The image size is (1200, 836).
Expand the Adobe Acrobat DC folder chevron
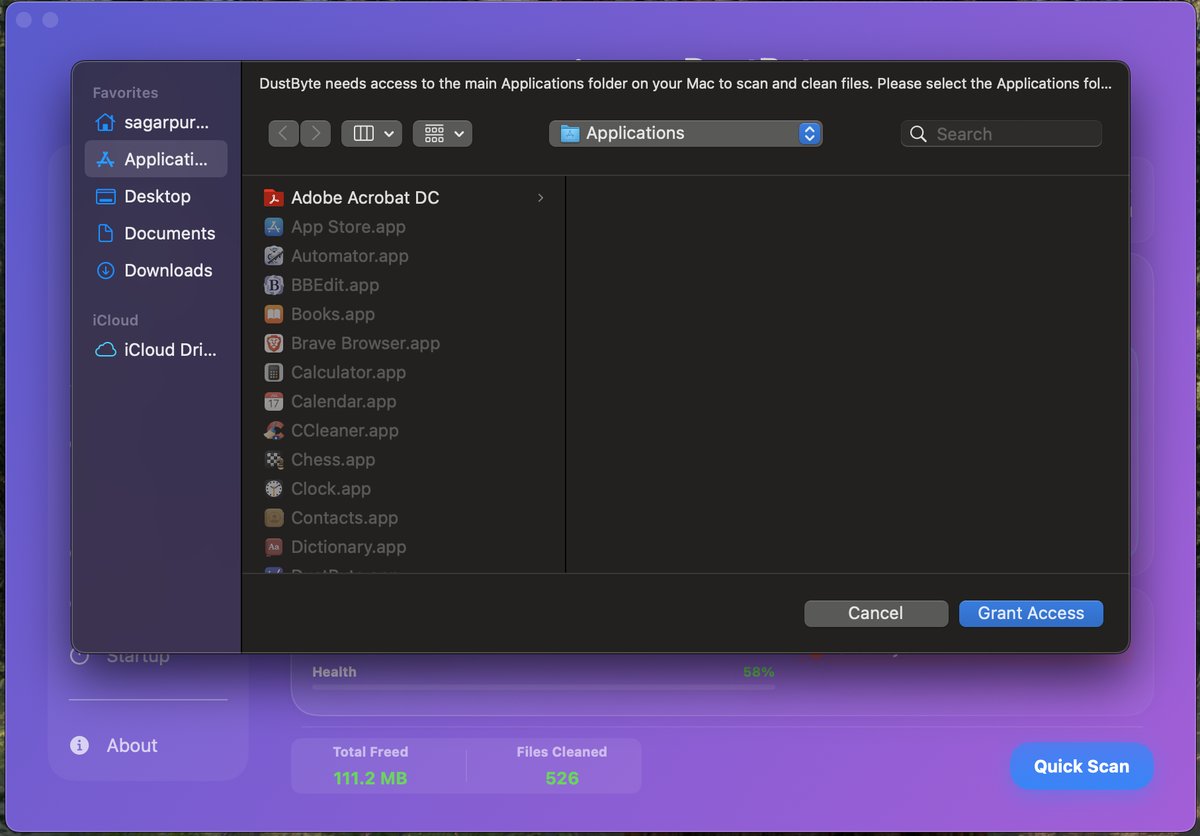541,198
